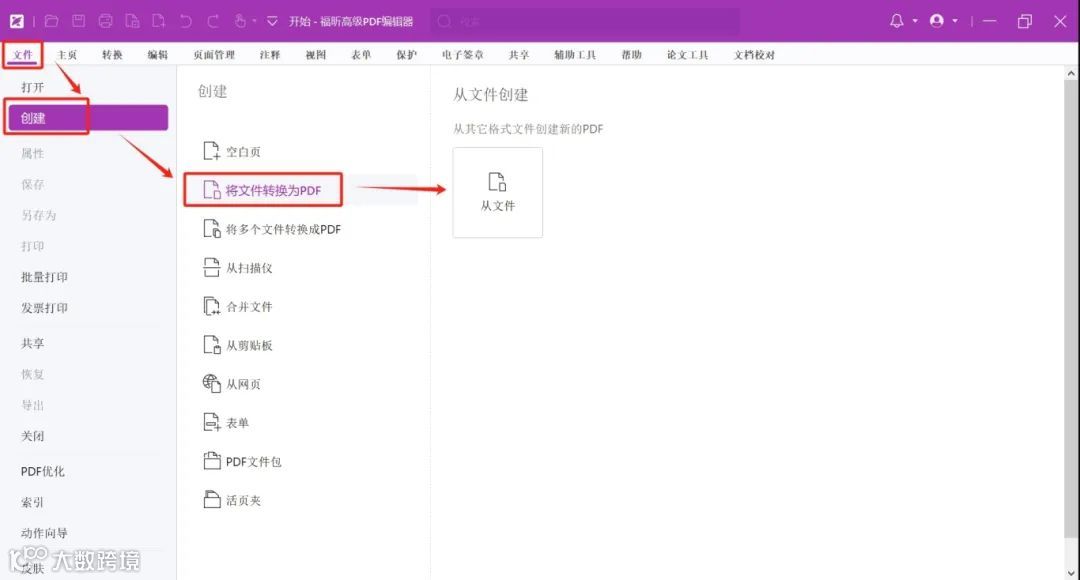
Task: Switch to the 表单 tab
Action: coord(361,54)
